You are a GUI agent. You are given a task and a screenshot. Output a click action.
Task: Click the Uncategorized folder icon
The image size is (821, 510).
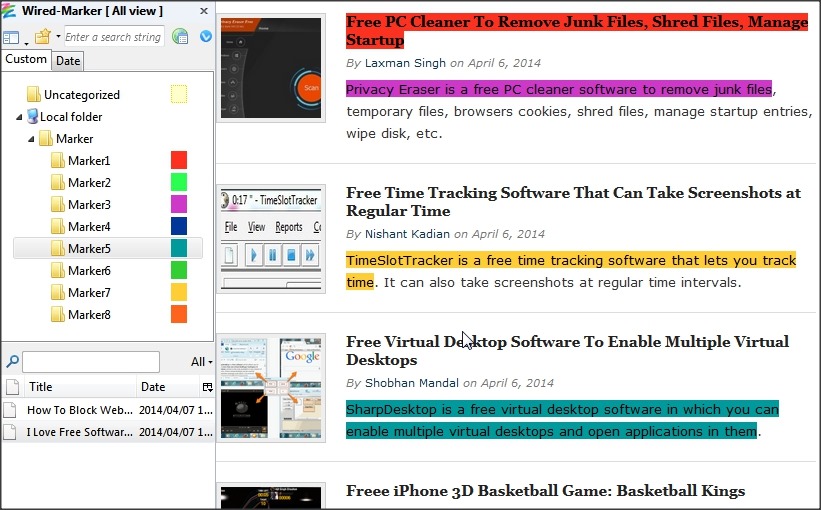[34, 94]
